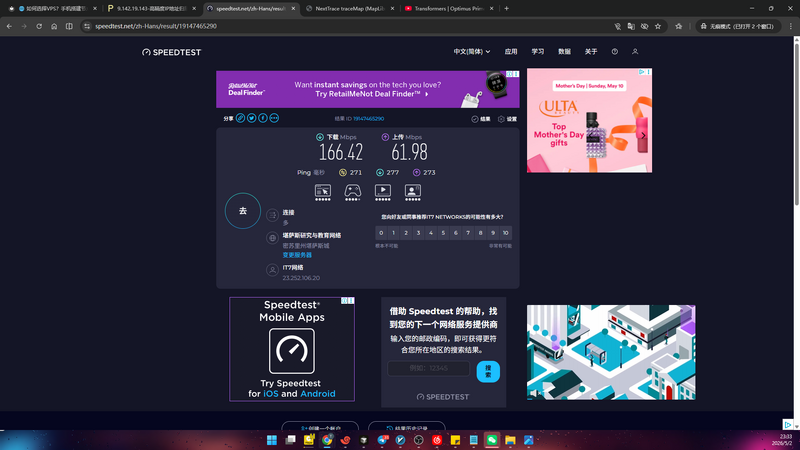
Task: Open 设置 settings button
Action: [x=507, y=119]
